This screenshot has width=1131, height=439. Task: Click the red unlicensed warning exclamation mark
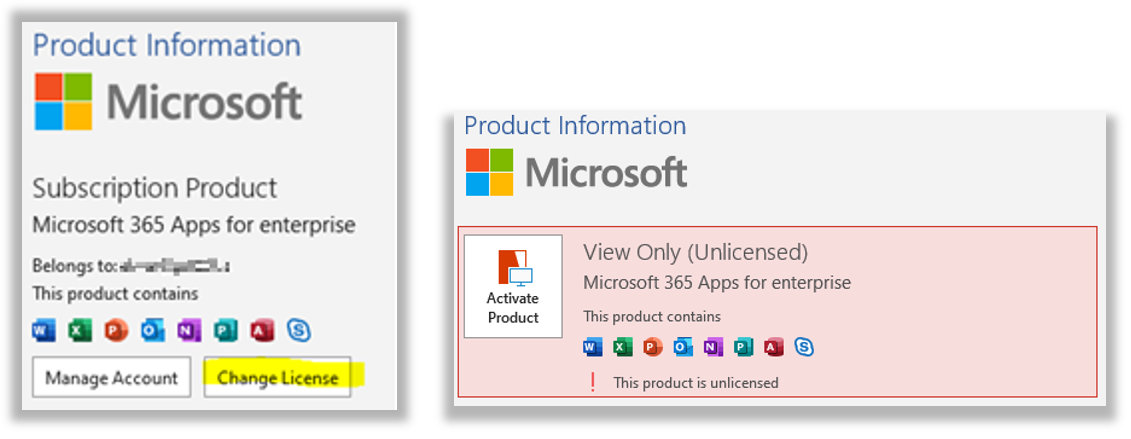593,382
